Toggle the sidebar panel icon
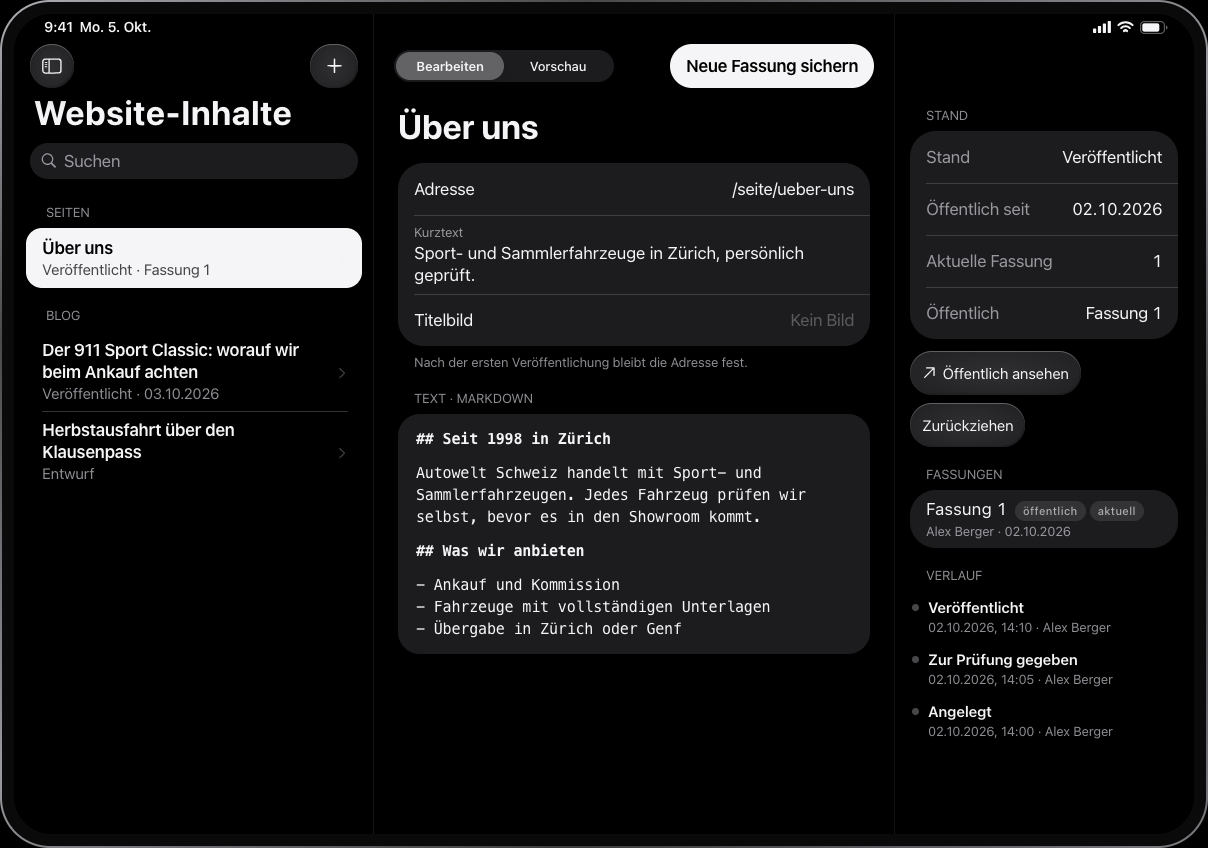1208x848 pixels. [x=52, y=66]
